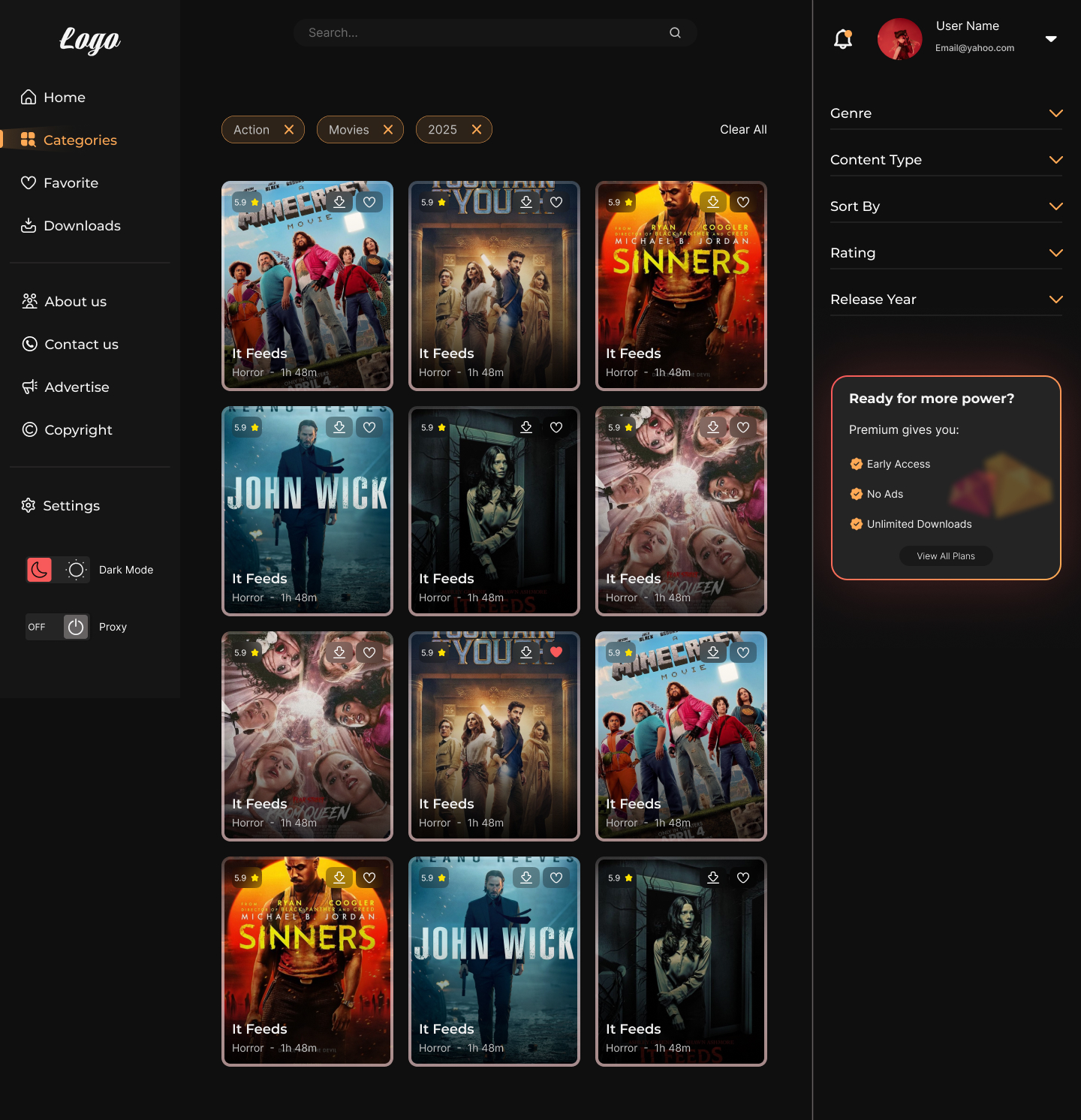The width and height of the screenshot is (1081, 1120).
Task: Download the second-row John Wick movie
Action: pos(339,427)
